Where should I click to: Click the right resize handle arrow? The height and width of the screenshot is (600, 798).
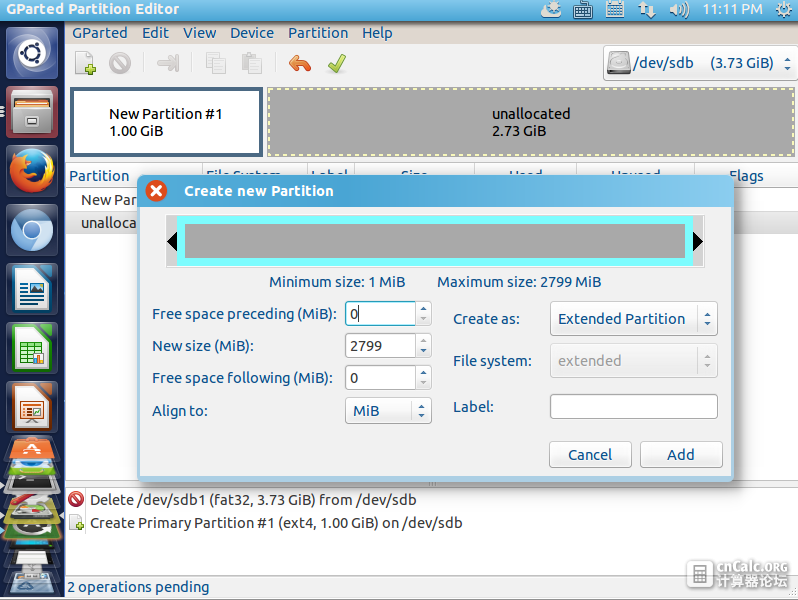698,241
